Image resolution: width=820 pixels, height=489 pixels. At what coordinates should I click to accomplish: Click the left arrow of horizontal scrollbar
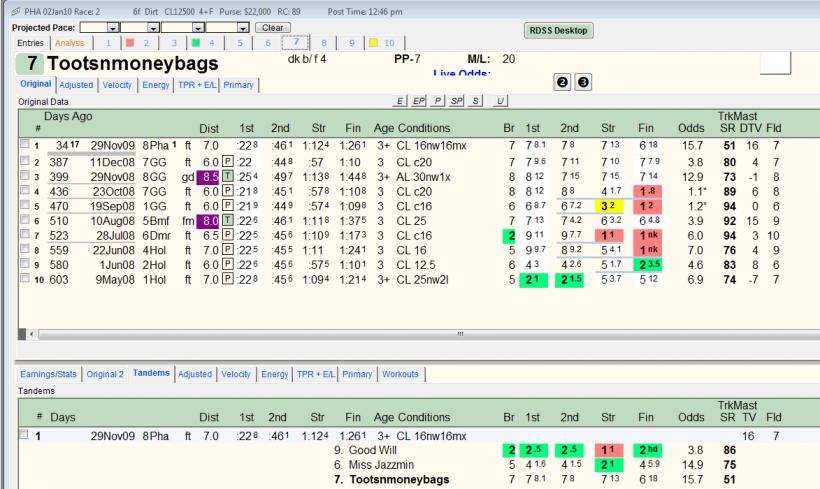coord(32,334)
